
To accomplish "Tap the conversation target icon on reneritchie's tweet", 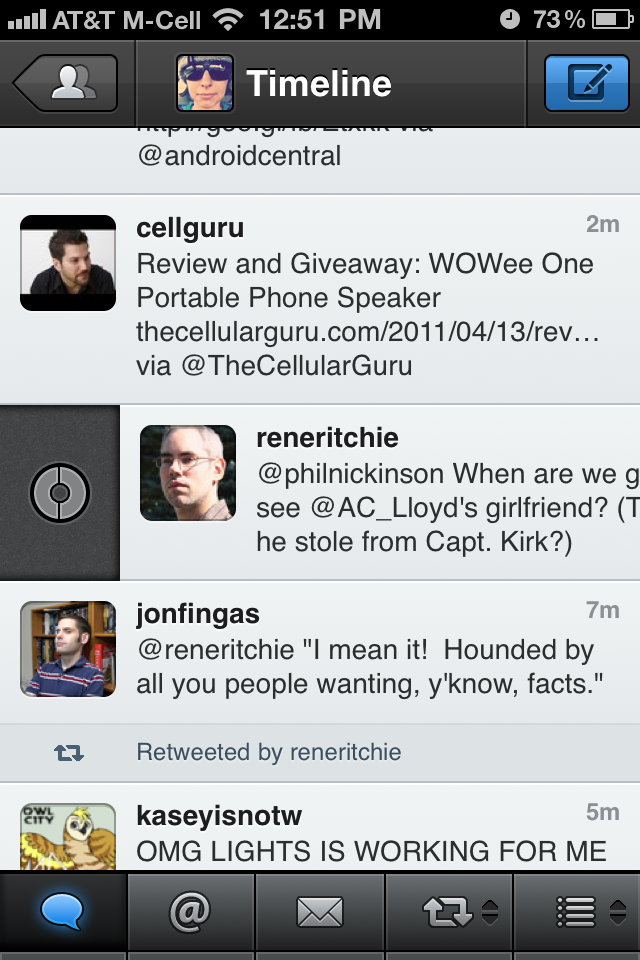I will [60, 492].
